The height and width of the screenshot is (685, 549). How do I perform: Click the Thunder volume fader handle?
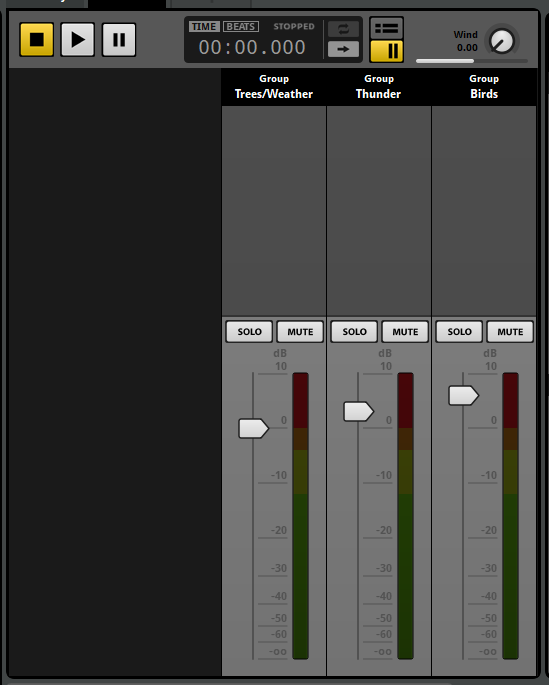point(359,412)
